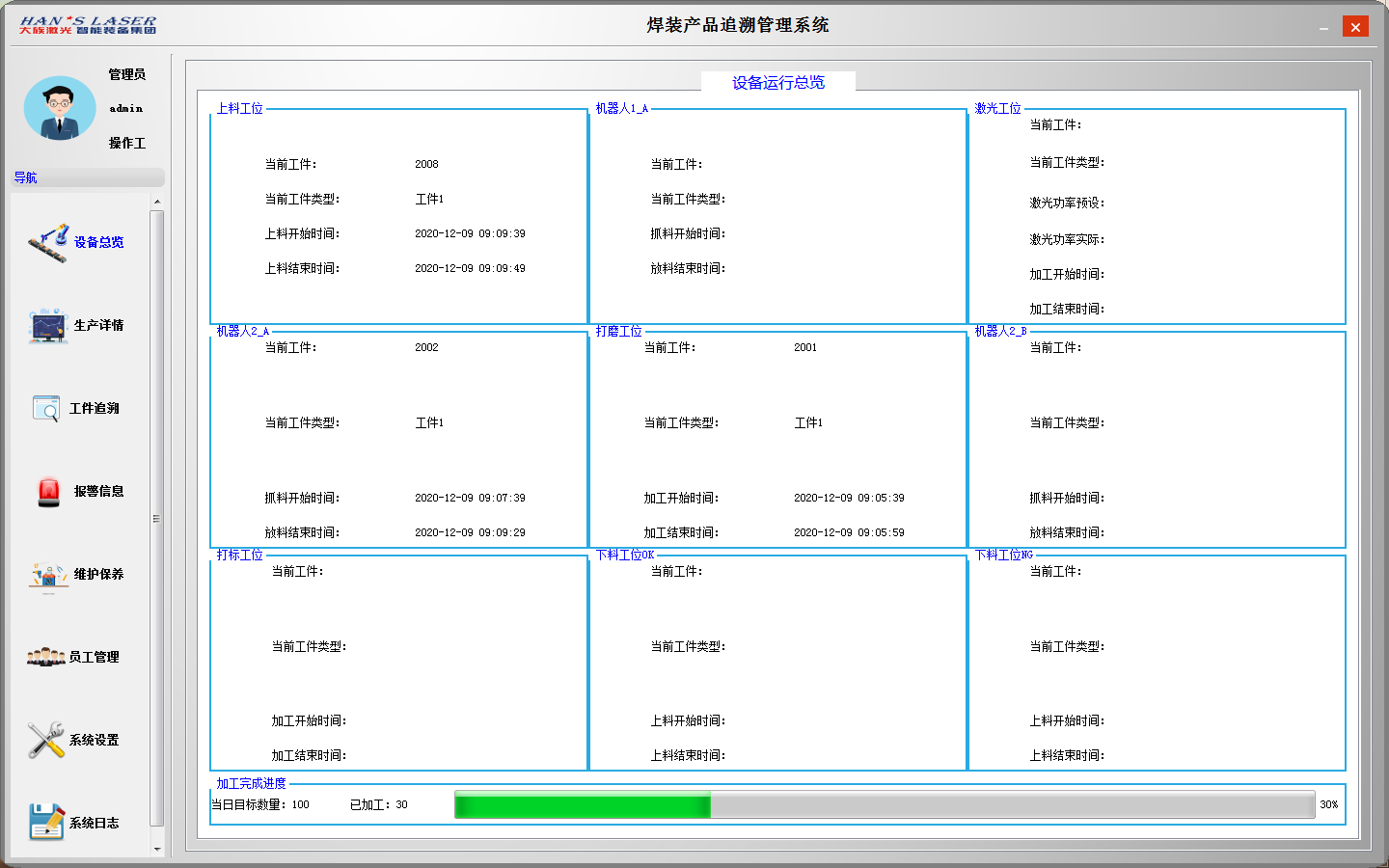Click the 导航 header link
Screen dimensions: 1389x868
coord(25,177)
